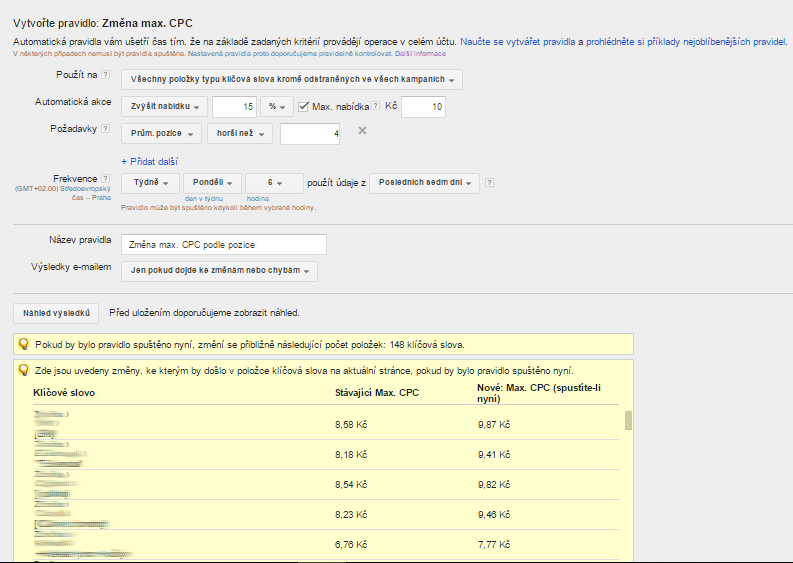Open the Použít na keywords dropdown

point(292,79)
